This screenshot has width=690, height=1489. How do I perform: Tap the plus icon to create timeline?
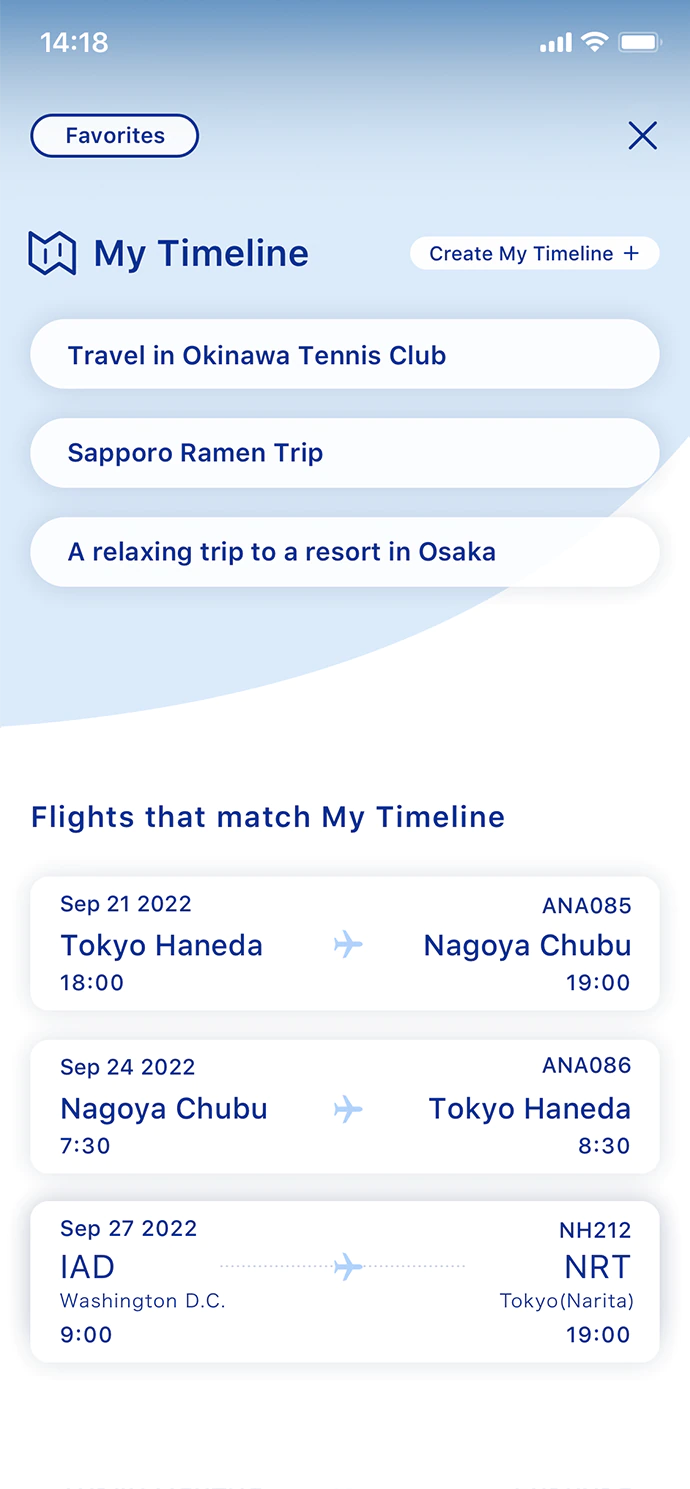631,254
